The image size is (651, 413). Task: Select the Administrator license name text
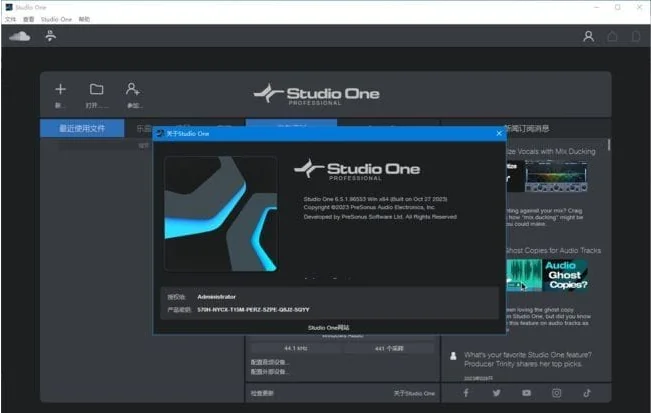(x=216, y=297)
